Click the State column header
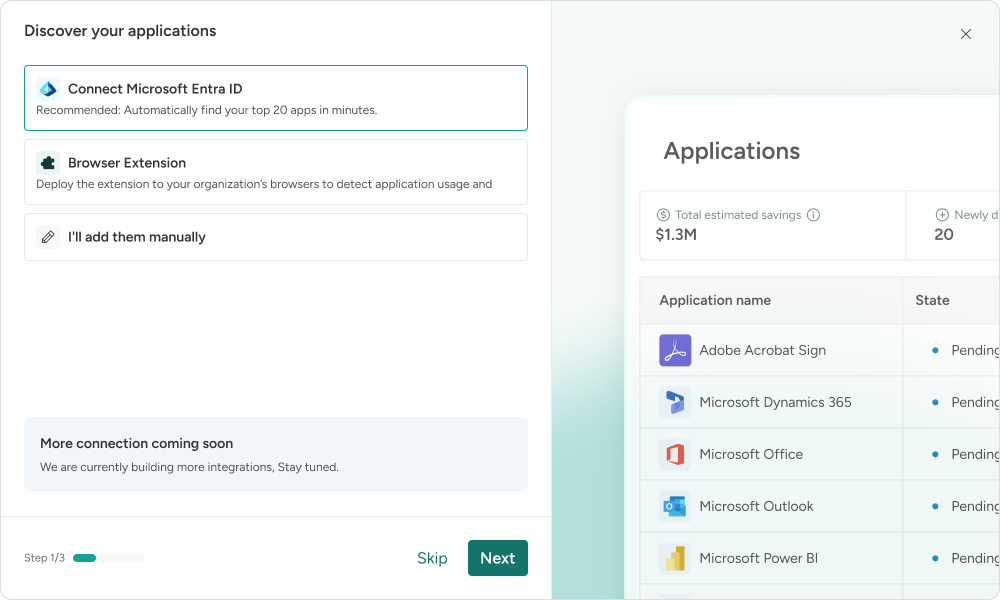 [x=932, y=300]
